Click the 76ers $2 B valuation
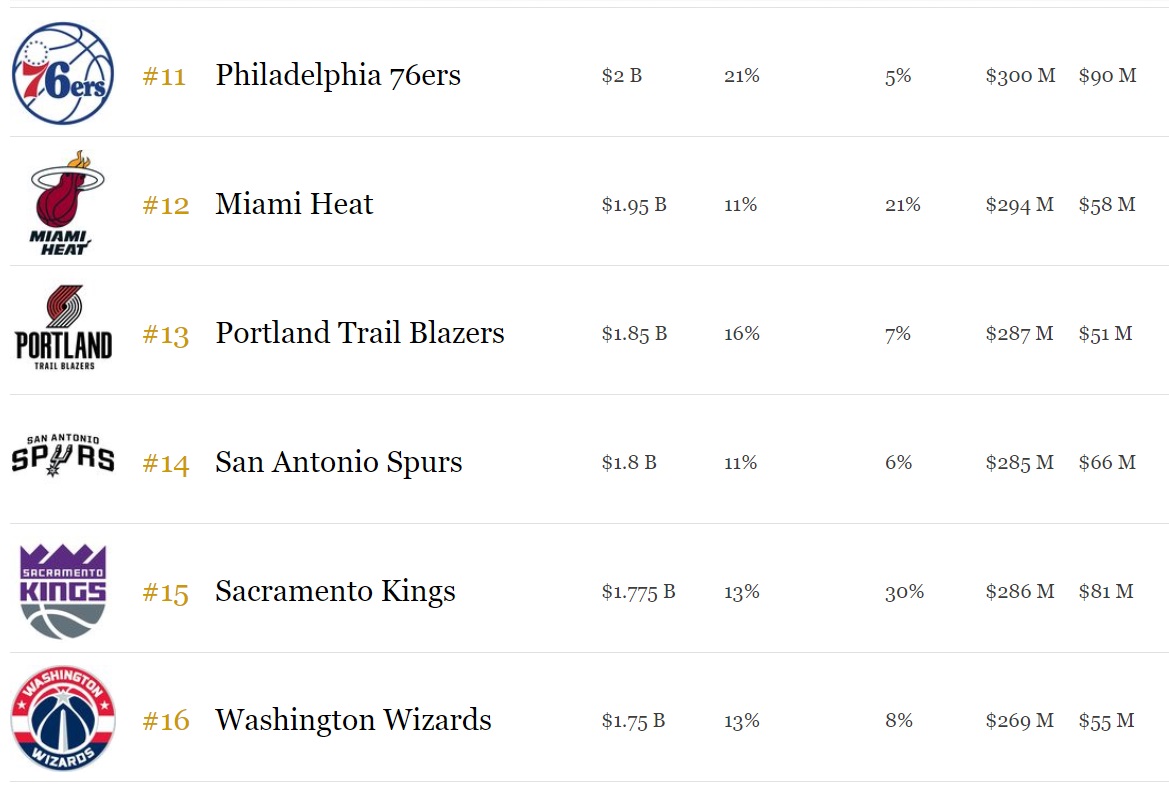Viewport: 1169px width, 791px height. (x=621, y=76)
